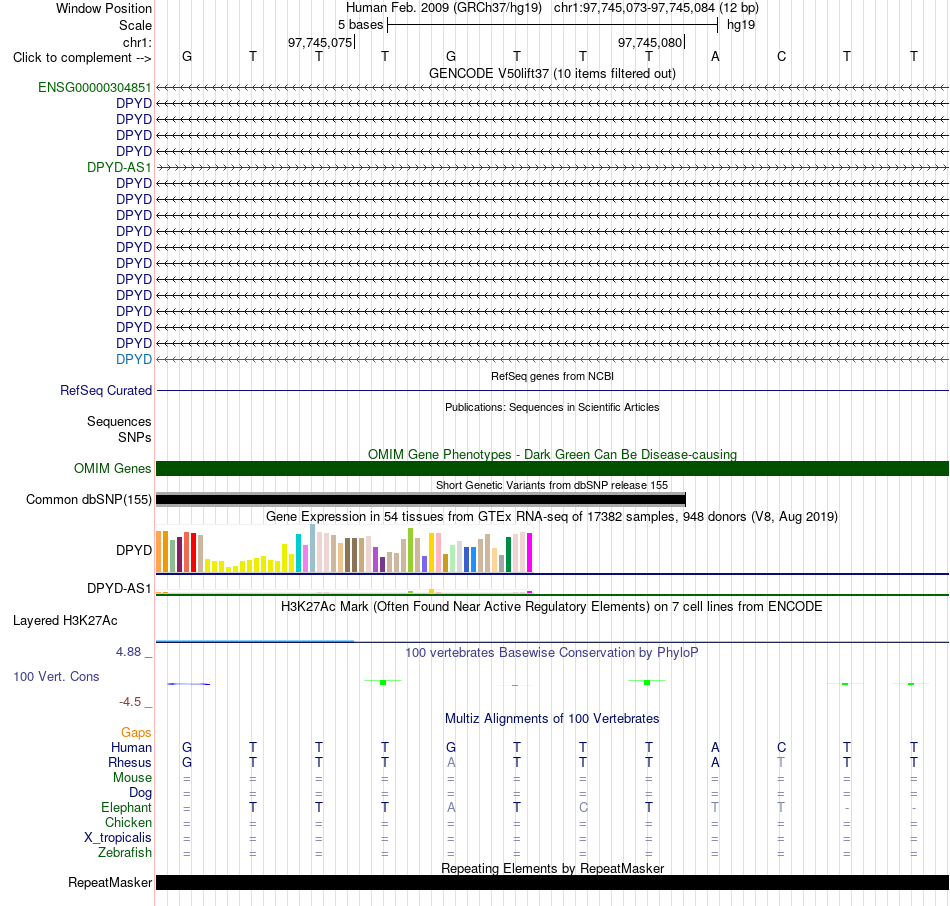Open the RefSeq Curated track label
Screen dimensions: 950x906
pos(106,390)
